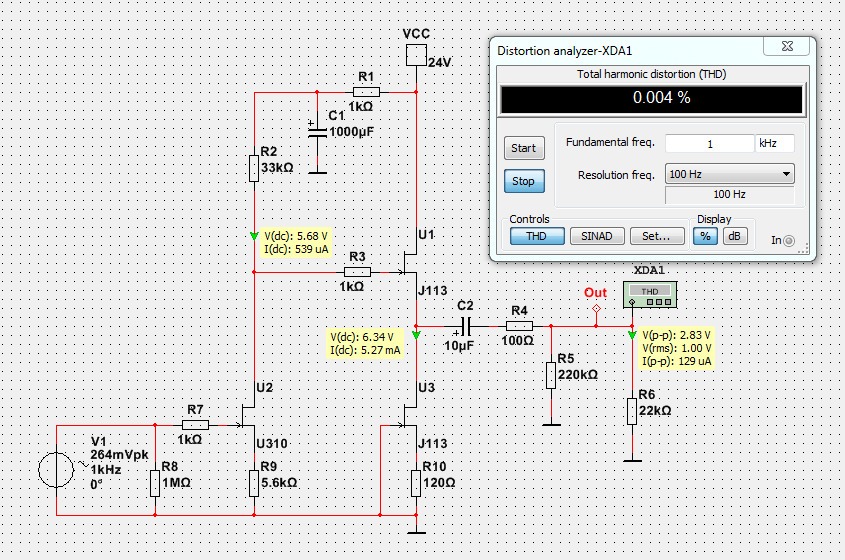This screenshot has height=560, width=845.
Task: Click ground symbol below capacitor C1
Action: tap(317, 172)
